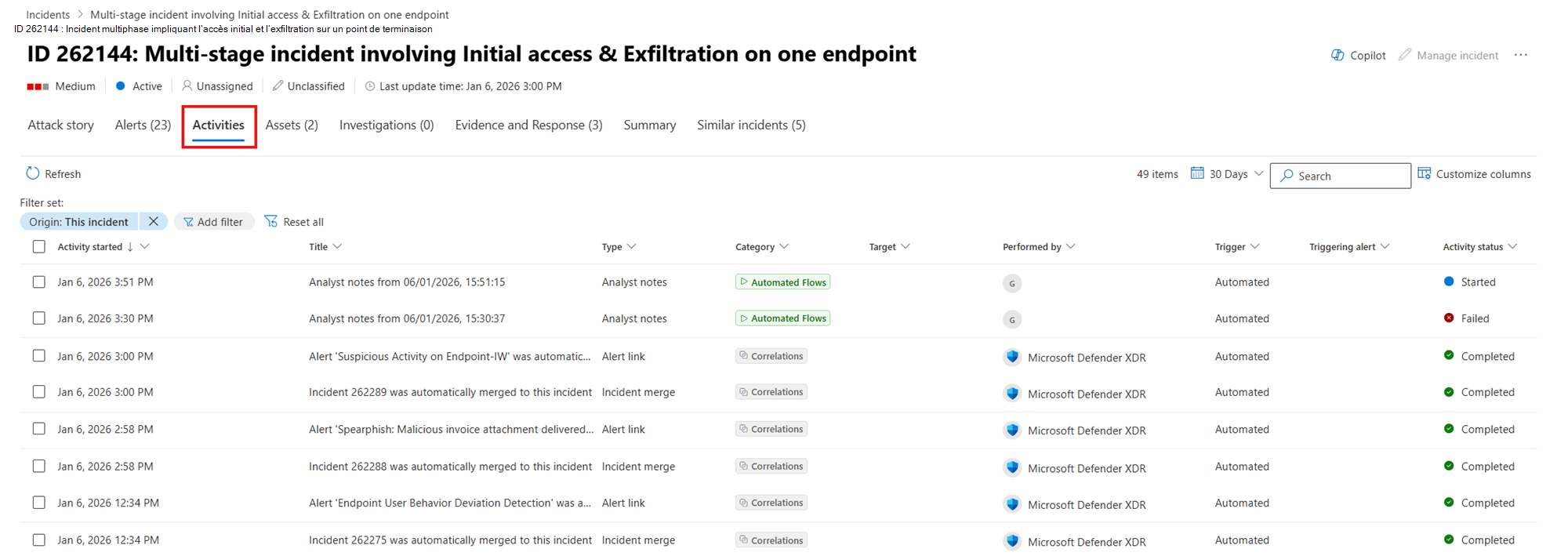The image size is (1568, 556).
Task: Open the Category column filter dropdown
Action: [x=784, y=246]
